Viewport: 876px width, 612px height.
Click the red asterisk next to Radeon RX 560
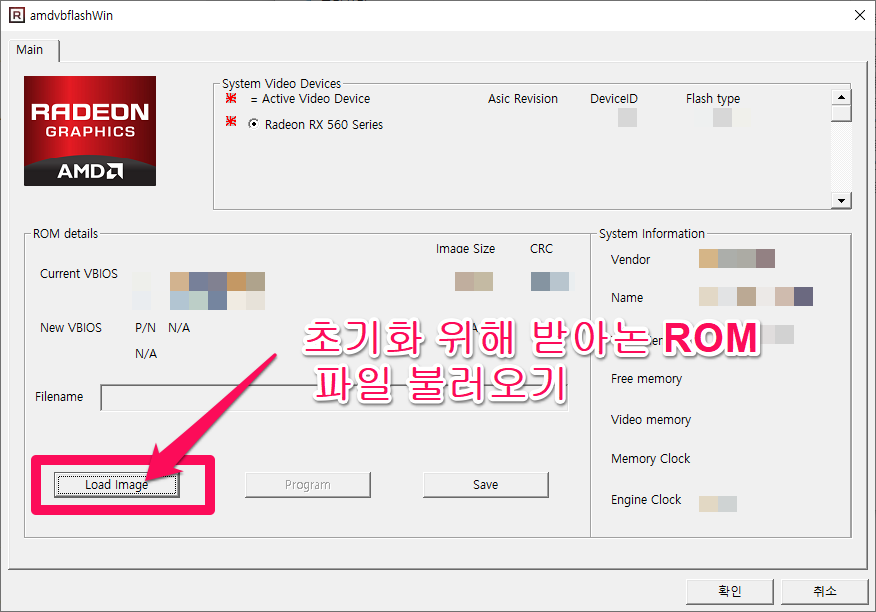[231, 124]
